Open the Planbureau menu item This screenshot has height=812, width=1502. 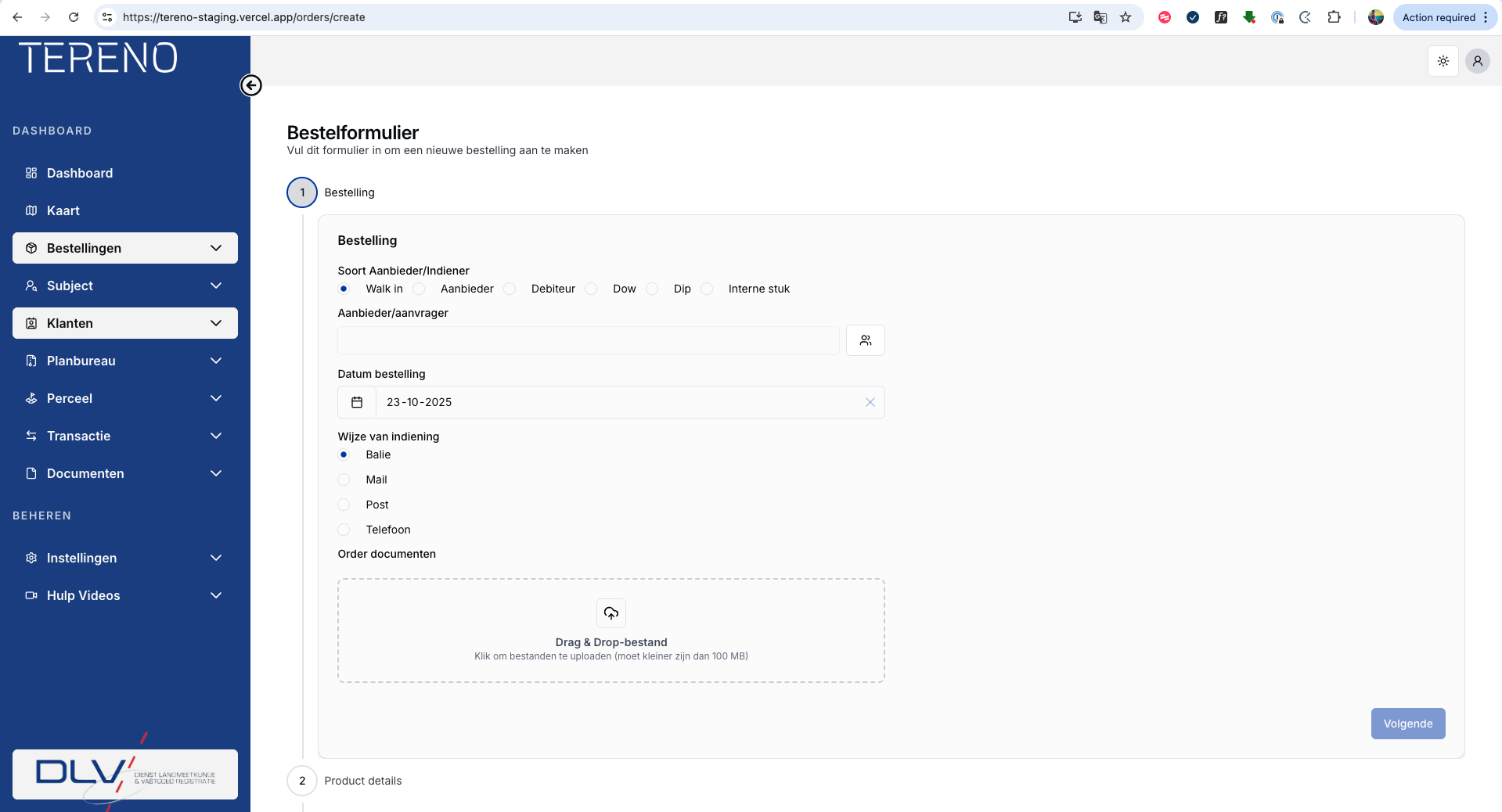(125, 361)
